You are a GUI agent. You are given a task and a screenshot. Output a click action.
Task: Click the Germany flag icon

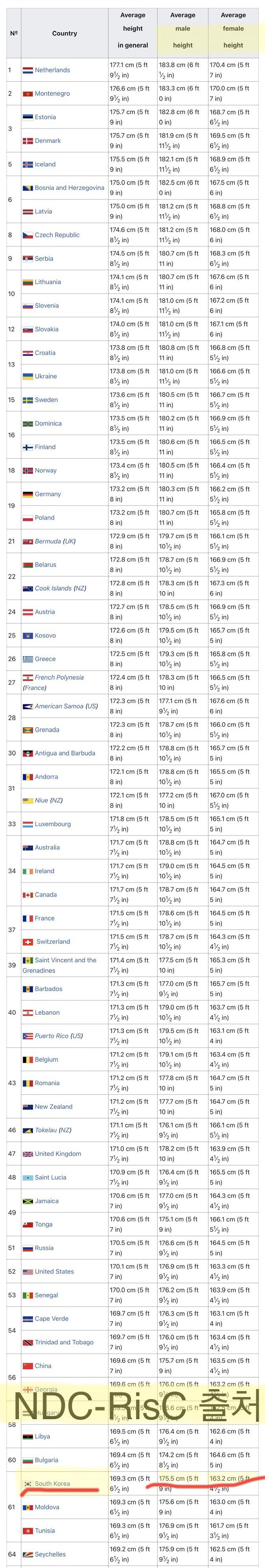point(28,495)
